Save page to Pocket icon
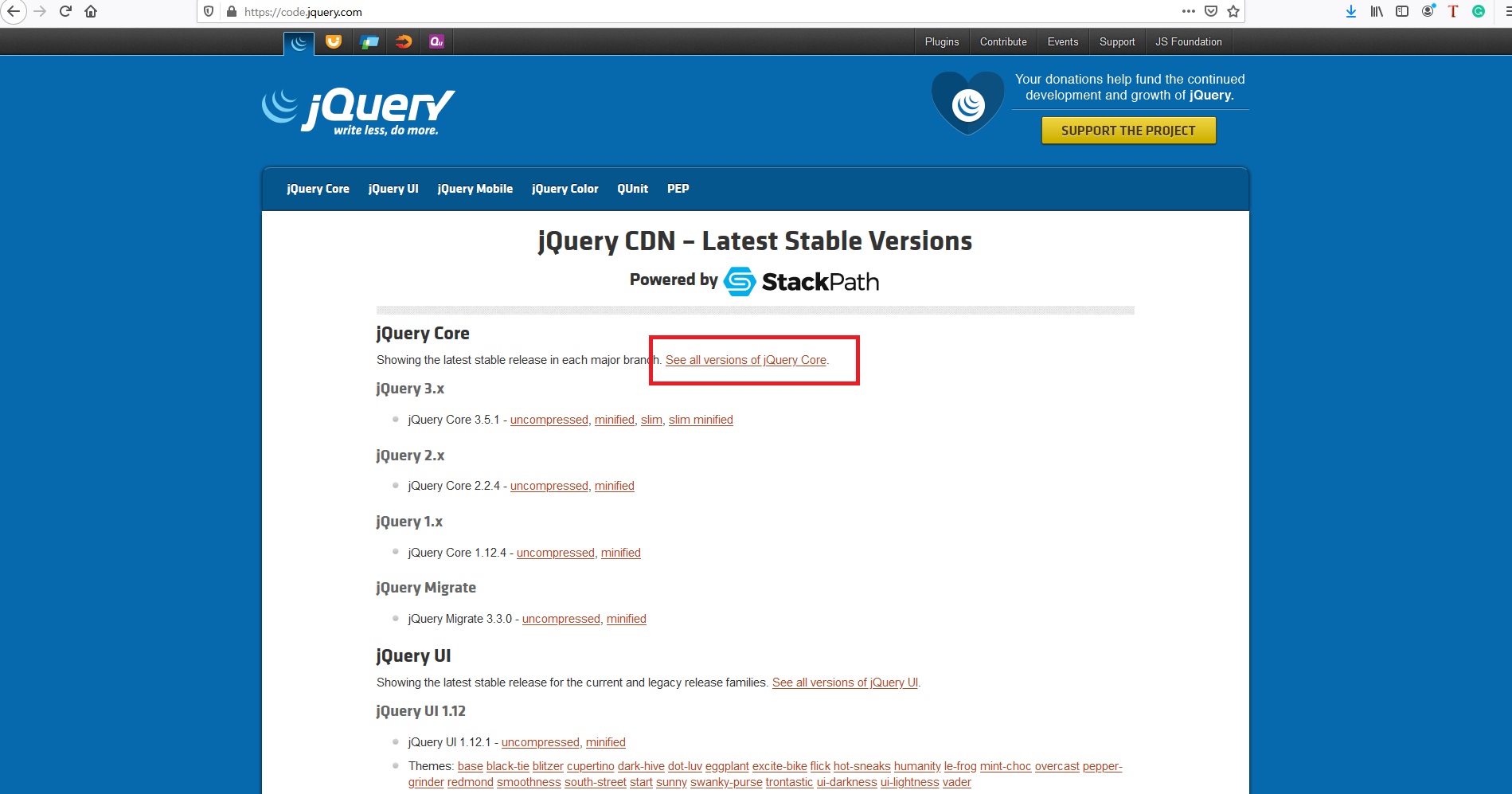Viewport: 1512px width, 794px height. click(1211, 11)
